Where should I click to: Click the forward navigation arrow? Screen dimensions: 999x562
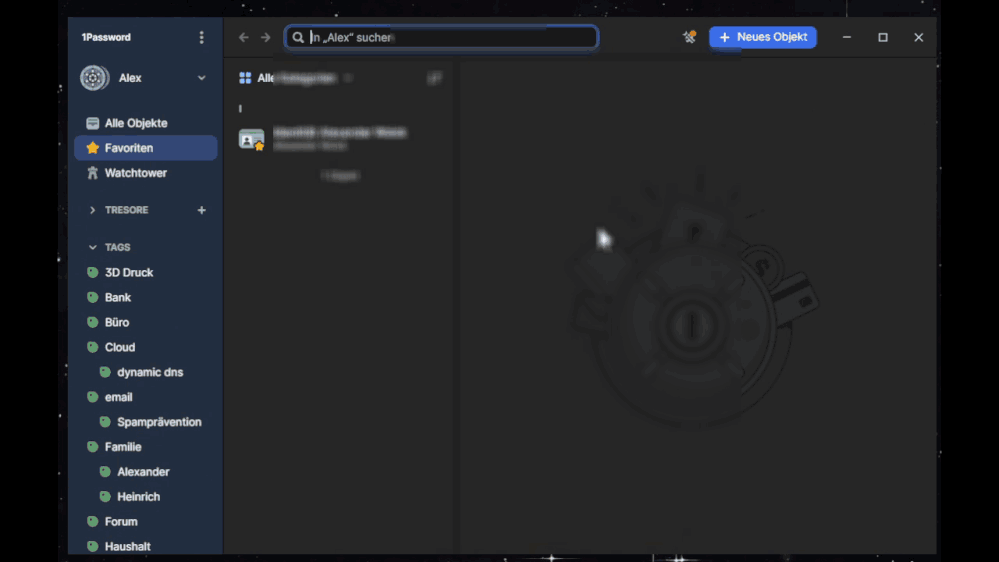[266, 38]
